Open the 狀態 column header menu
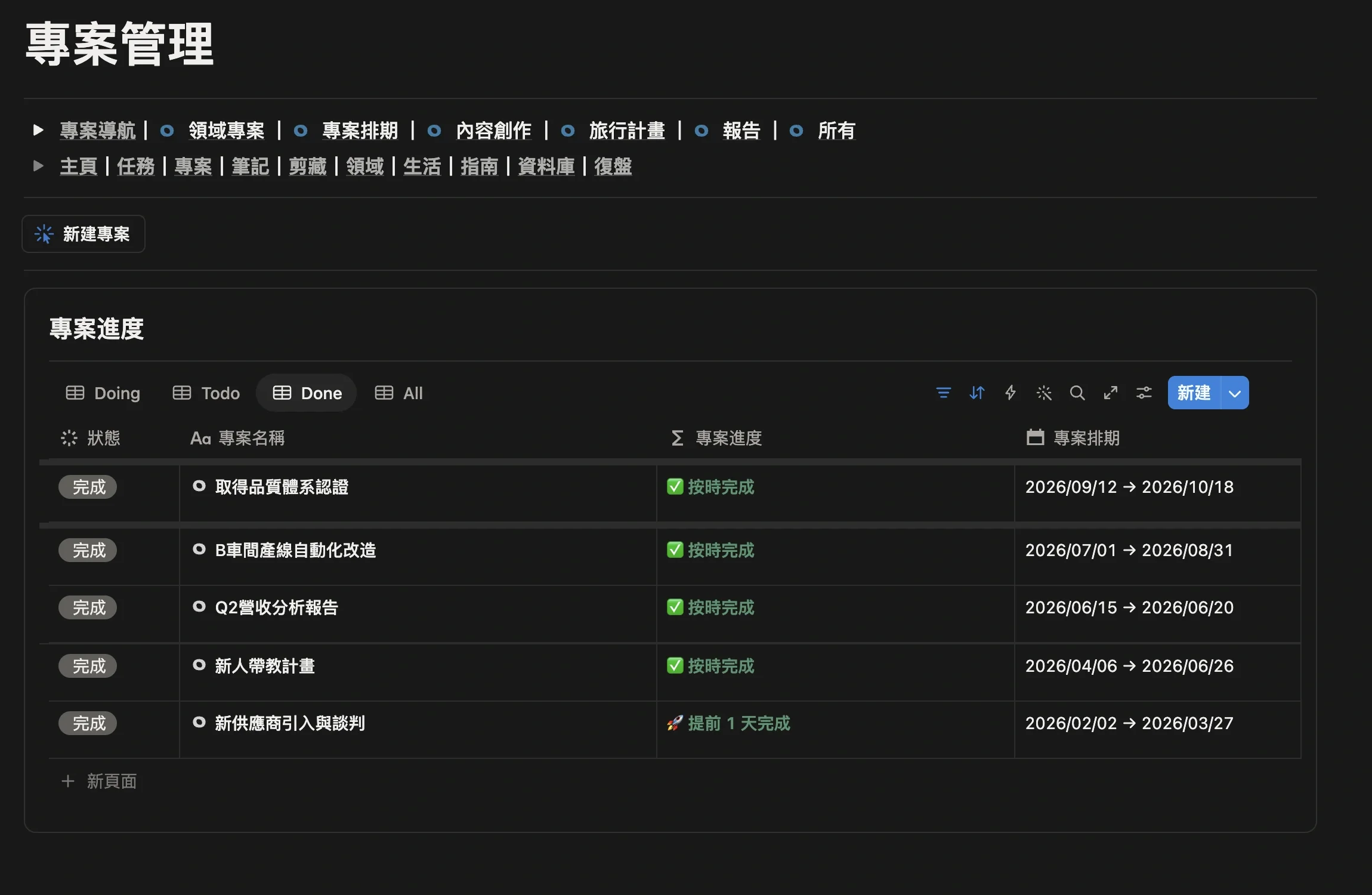The image size is (1372, 895). [91, 438]
